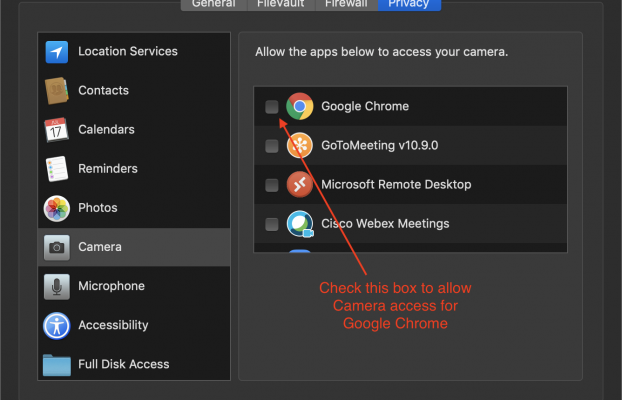Open the FileVault tab
The image size is (622, 400).
point(281,4)
